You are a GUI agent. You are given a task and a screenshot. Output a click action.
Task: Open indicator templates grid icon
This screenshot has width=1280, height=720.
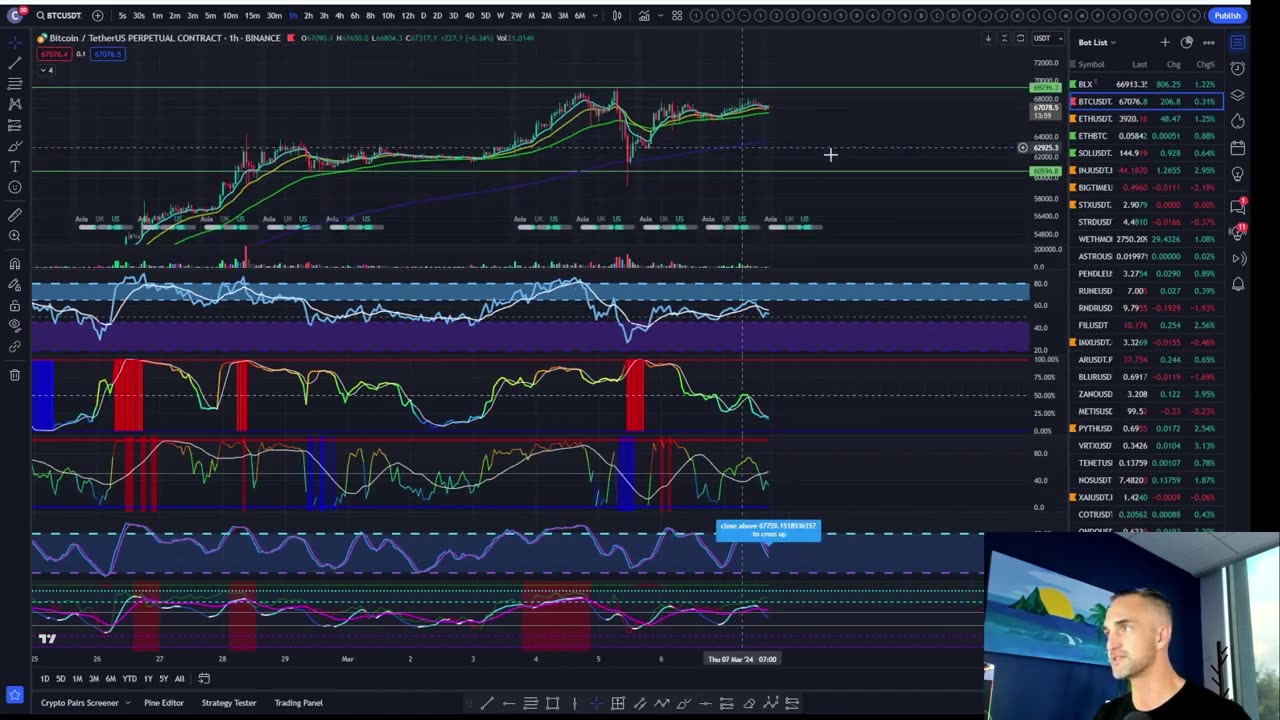pyautogui.click(x=677, y=15)
